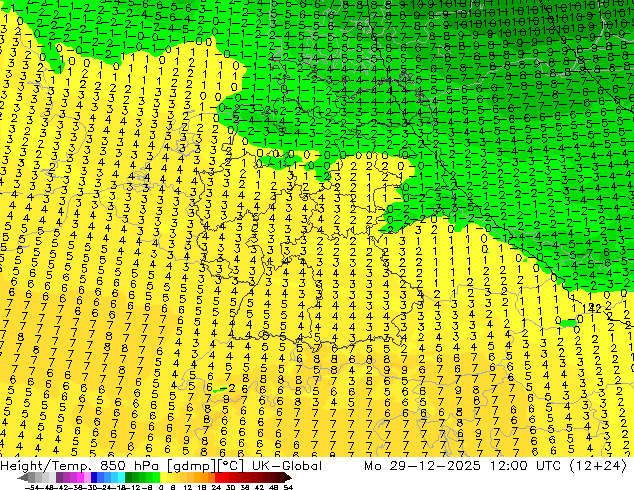Click the grey left arrow of the color scale
This screenshot has width=634, height=490.
coord(23,478)
